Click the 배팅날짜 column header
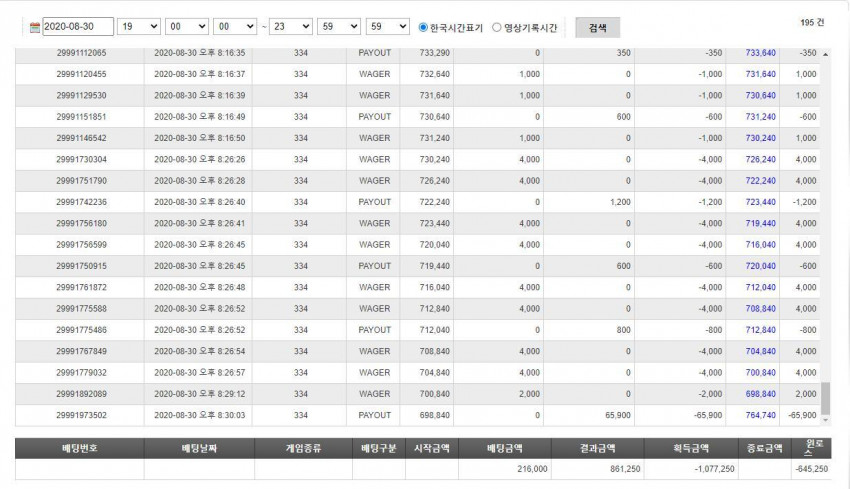 click(199, 448)
